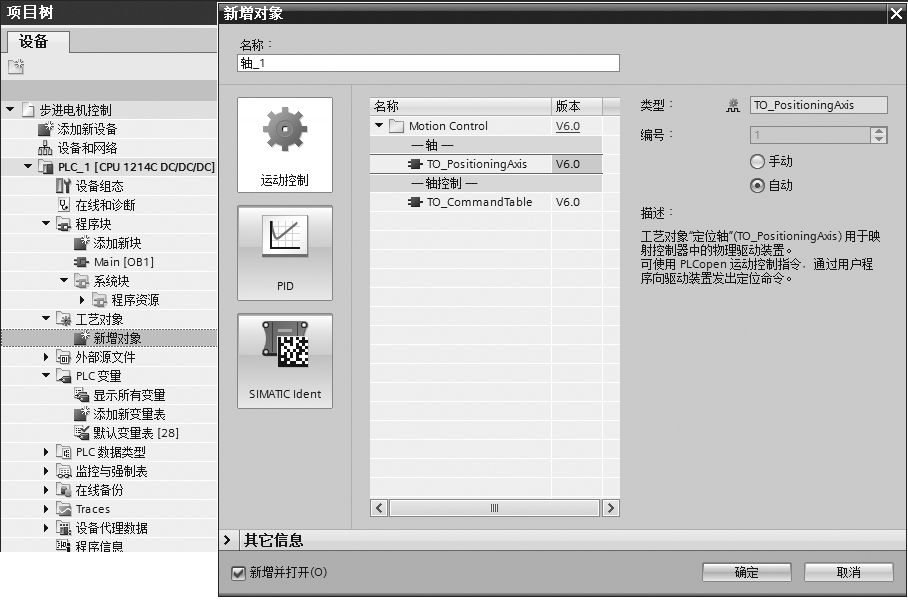Collapse the 系统块 node
The width and height of the screenshot is (908, 602).
tap(64, 280)
